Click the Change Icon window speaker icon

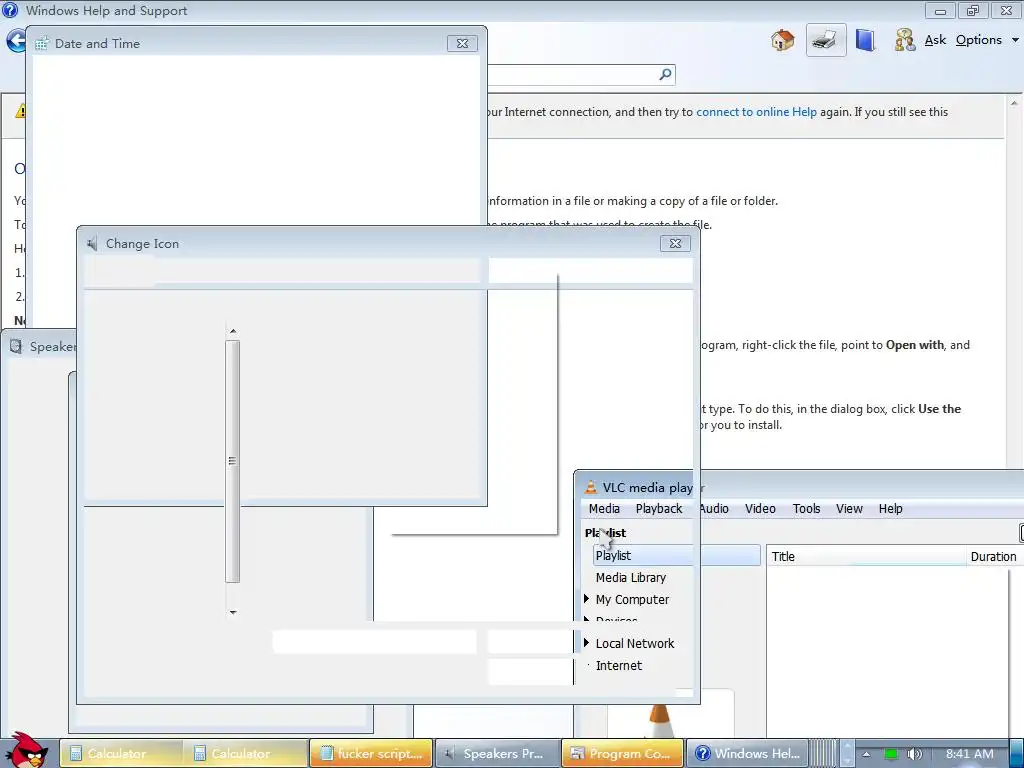tap(92, 244)
